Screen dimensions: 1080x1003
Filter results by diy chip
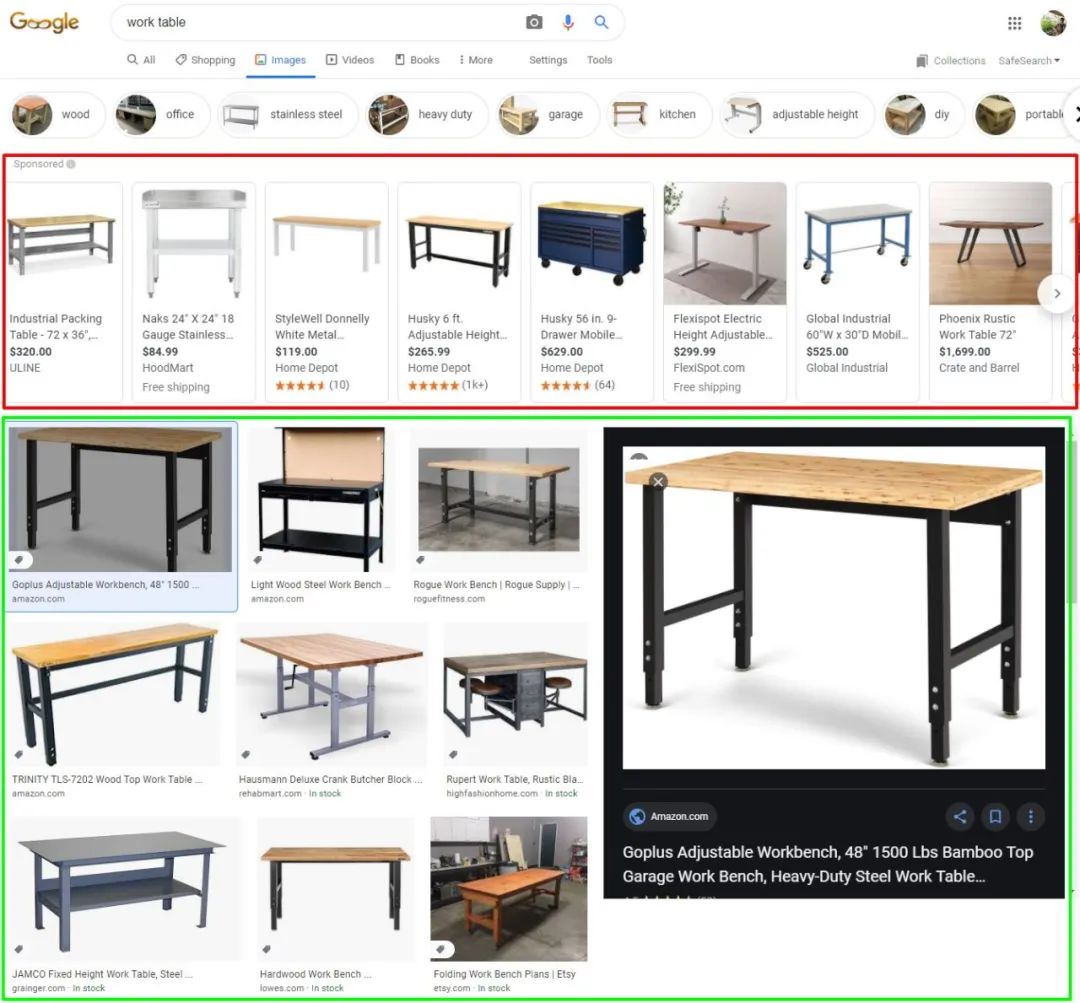[x=924, y=114]
